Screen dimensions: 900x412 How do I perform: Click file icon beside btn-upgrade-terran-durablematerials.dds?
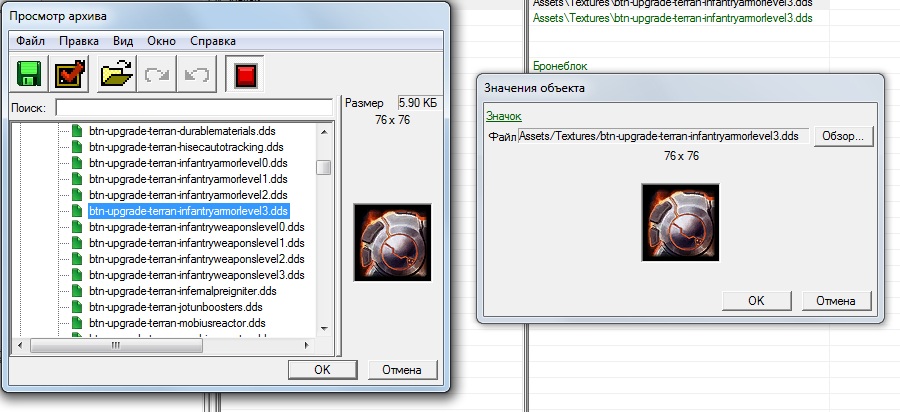coord(77,131)
